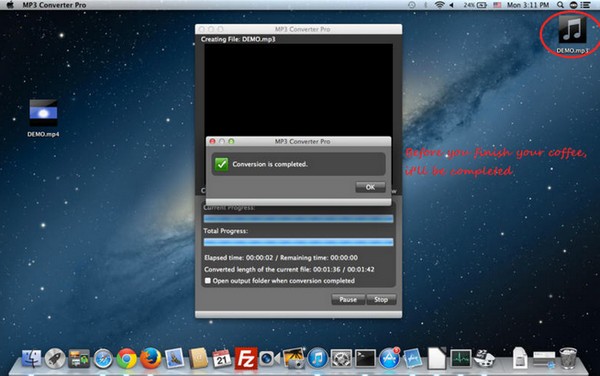The width and height of the screenshot is (600, 376).
Task: Open iTunes from the dock
Action: tap(317, 359)
